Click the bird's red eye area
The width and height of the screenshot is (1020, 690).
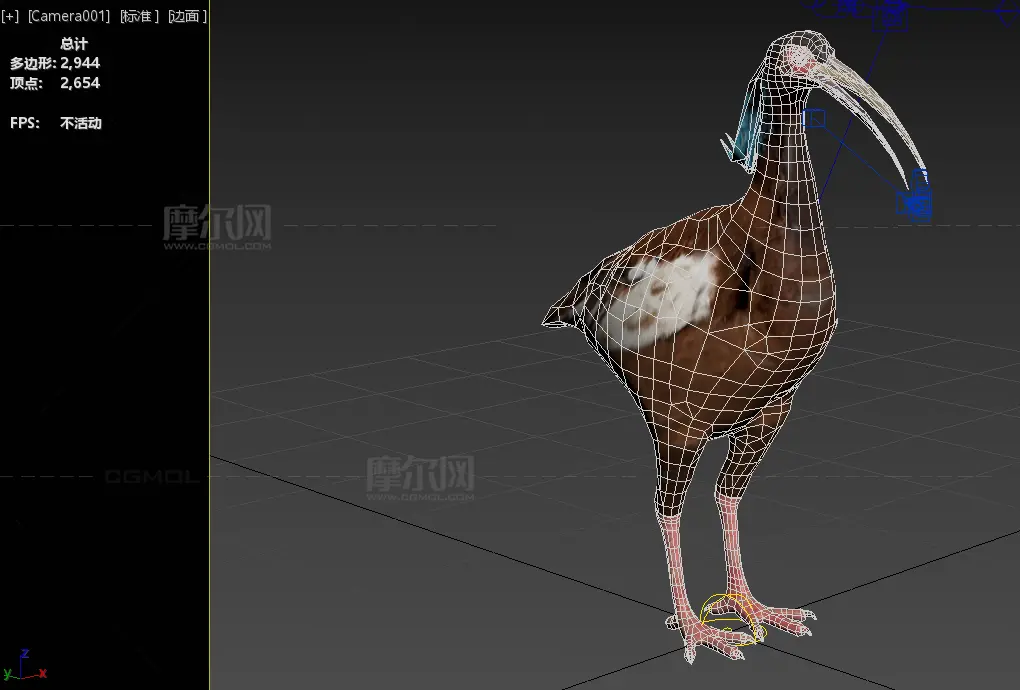(x=800, y=59)
